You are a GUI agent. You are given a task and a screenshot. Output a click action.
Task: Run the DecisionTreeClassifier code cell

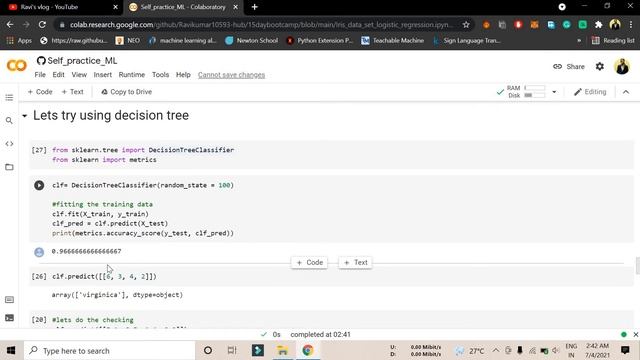point(39,185)
